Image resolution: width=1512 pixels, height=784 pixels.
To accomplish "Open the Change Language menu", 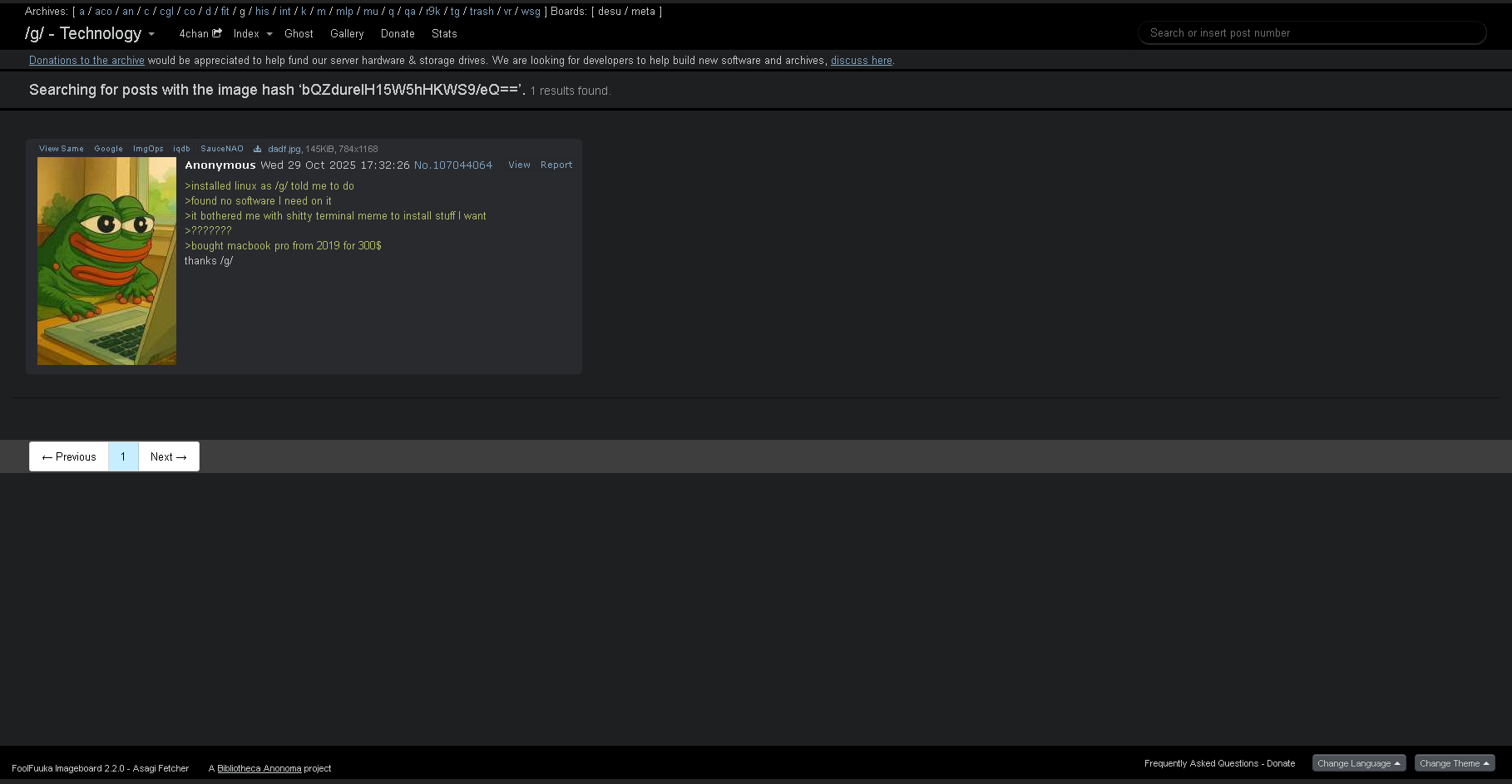I will point(1359,763).
